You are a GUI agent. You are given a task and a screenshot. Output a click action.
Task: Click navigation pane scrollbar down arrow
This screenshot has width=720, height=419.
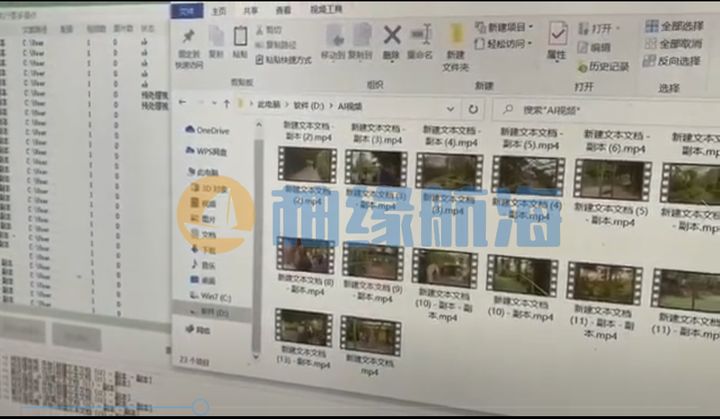pyautogui.click(x=256, y=356)
